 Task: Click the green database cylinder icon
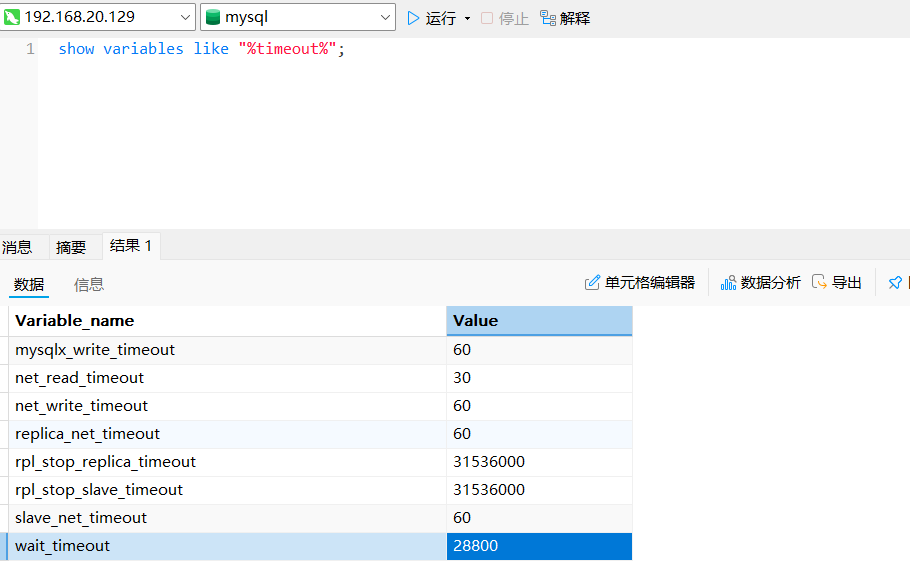click(x=213, y=17)
